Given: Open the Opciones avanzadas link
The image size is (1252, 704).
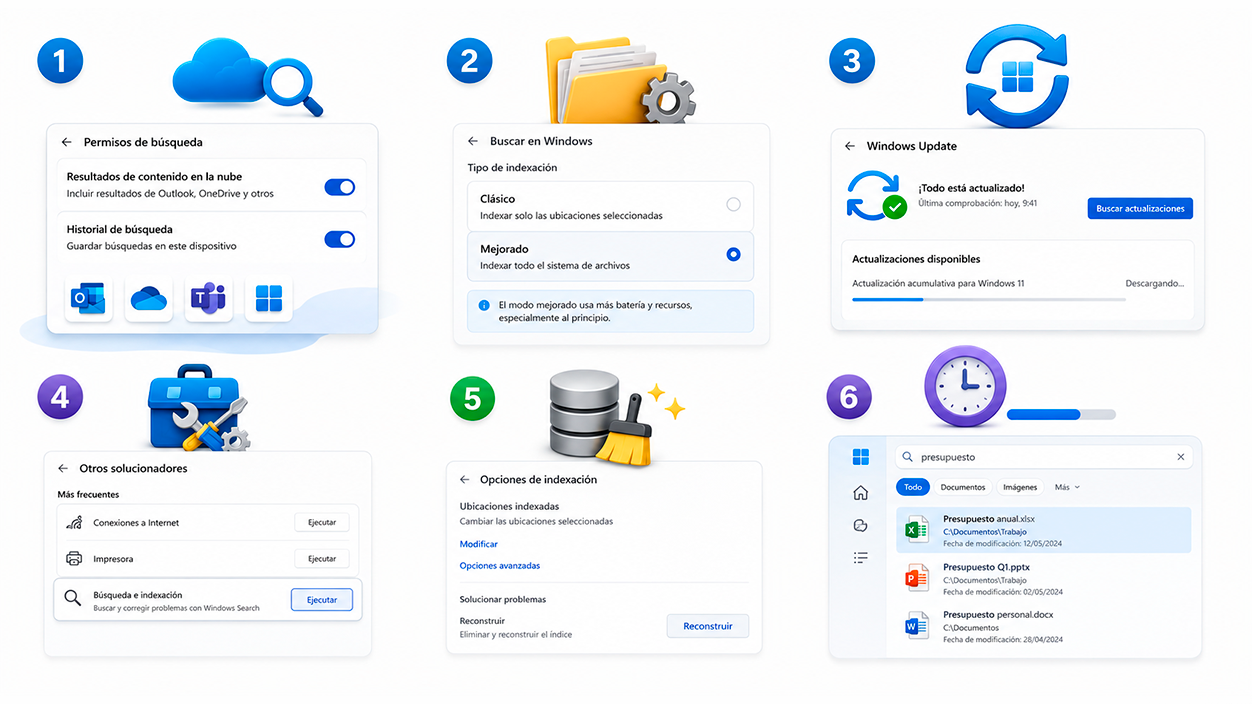Looking at the screenshot, I should point(500,566).
